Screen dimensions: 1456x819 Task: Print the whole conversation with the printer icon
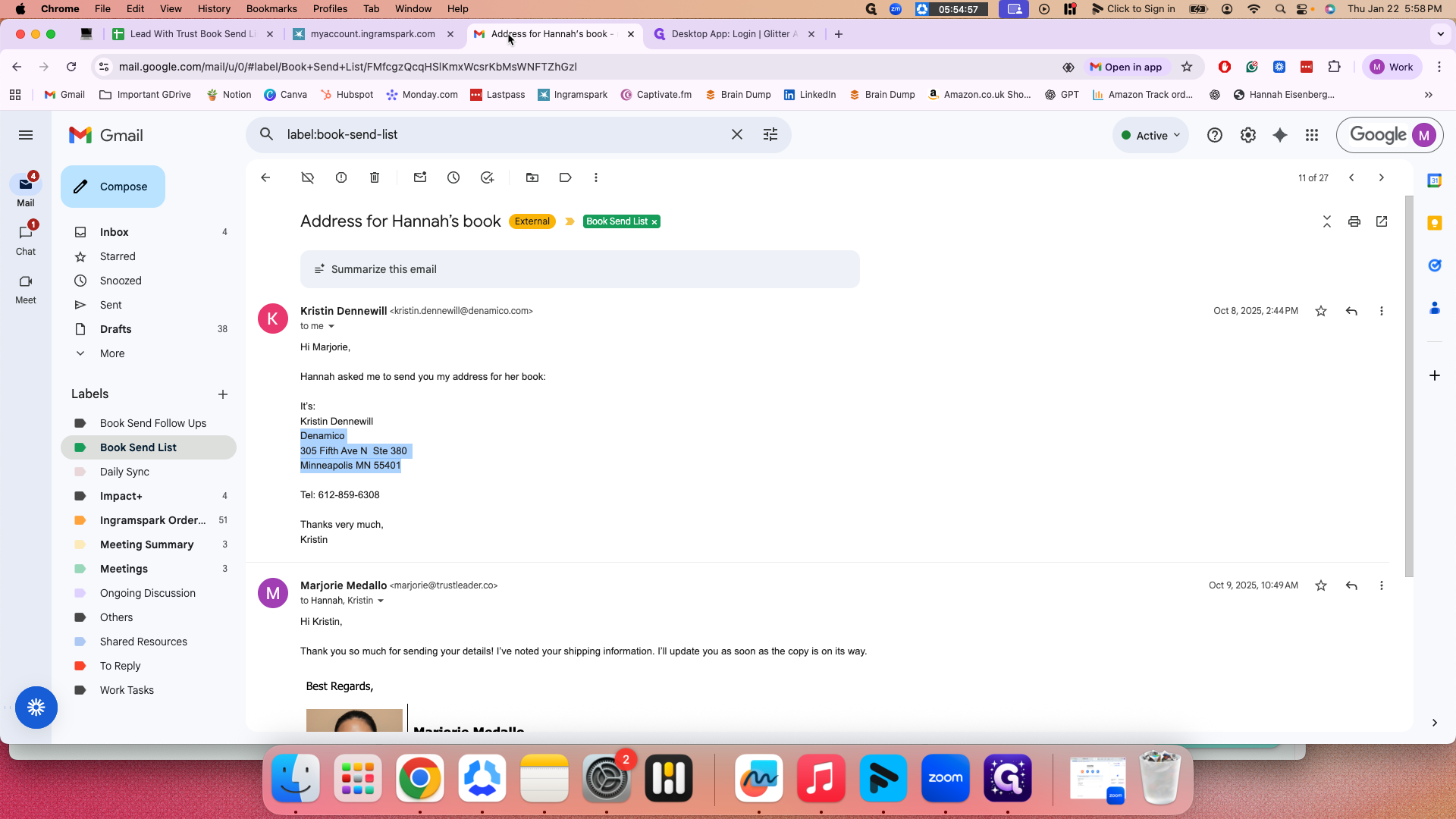coord(1354,221)
